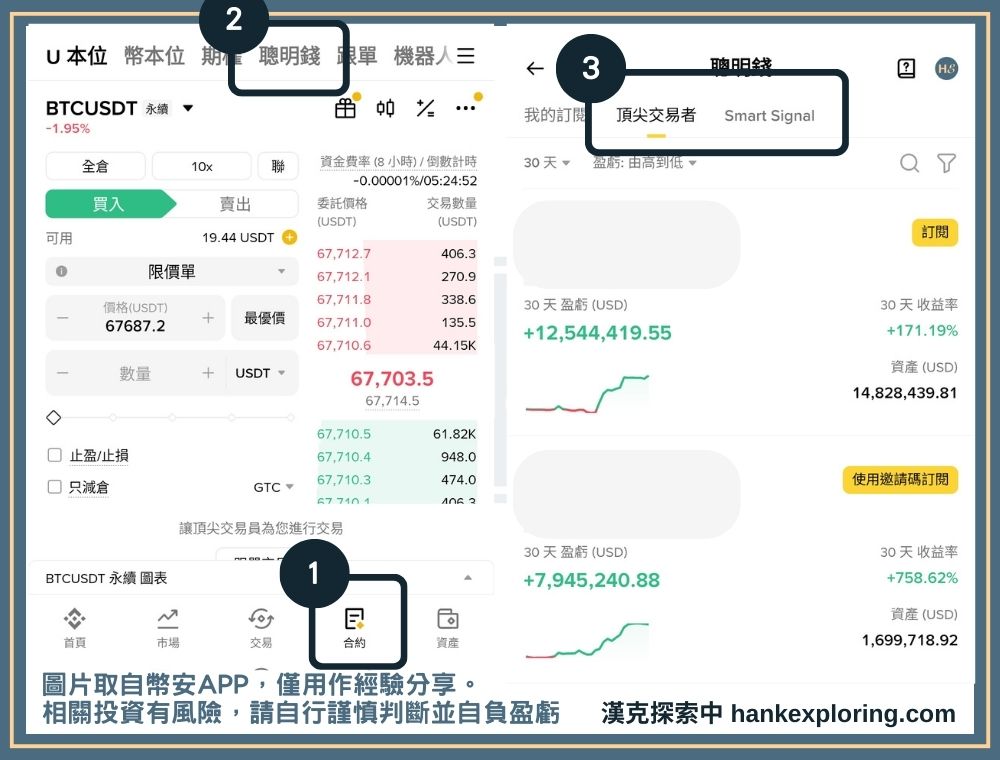Image resolution: width=1000 pixels, height=760 pixels.
Task: Switch to the Smart Signal tab
Action: tap(769, 116)
